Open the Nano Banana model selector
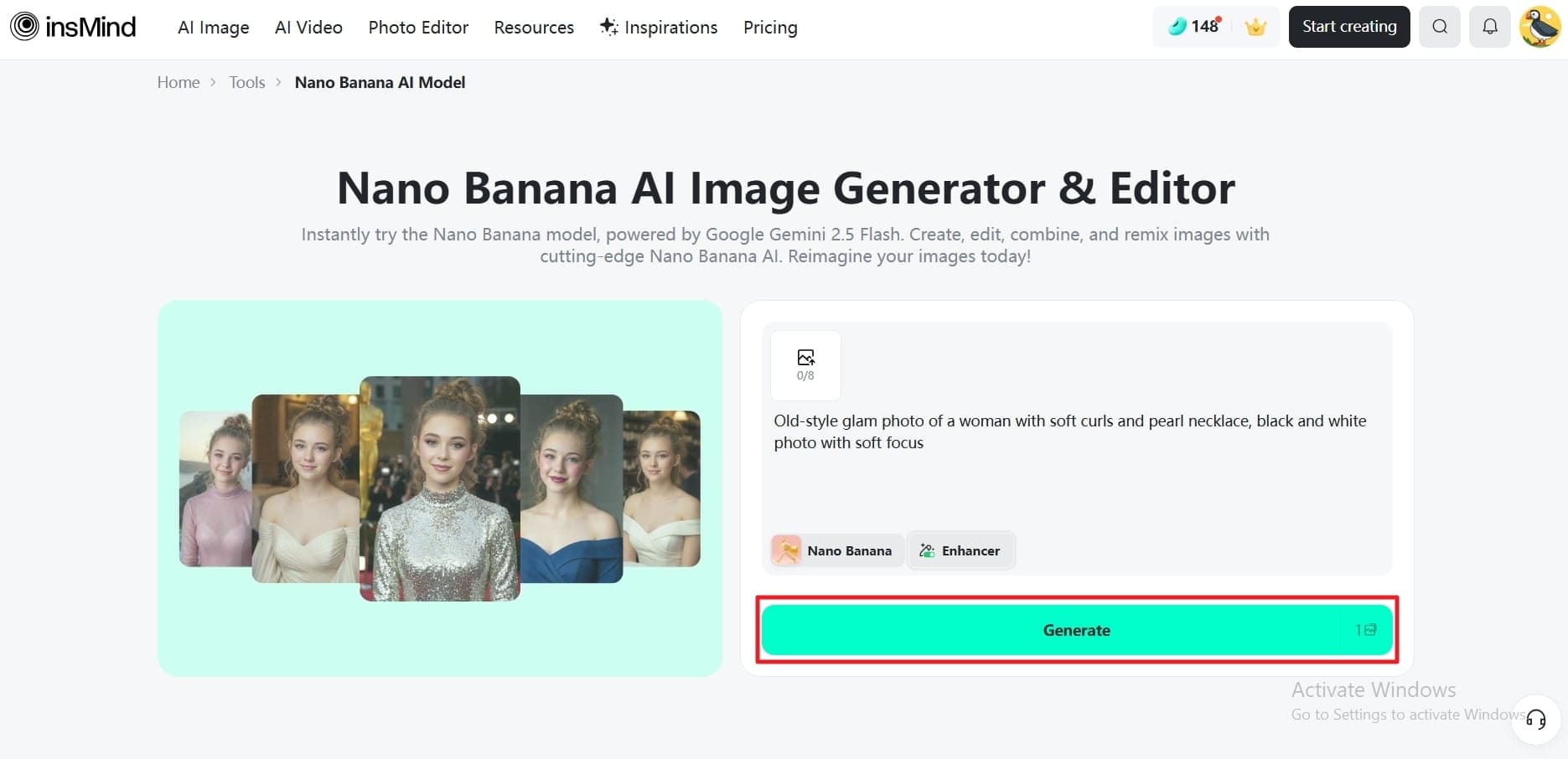The height and width of the screenshot is (759, 1568). tap(836, 550)
